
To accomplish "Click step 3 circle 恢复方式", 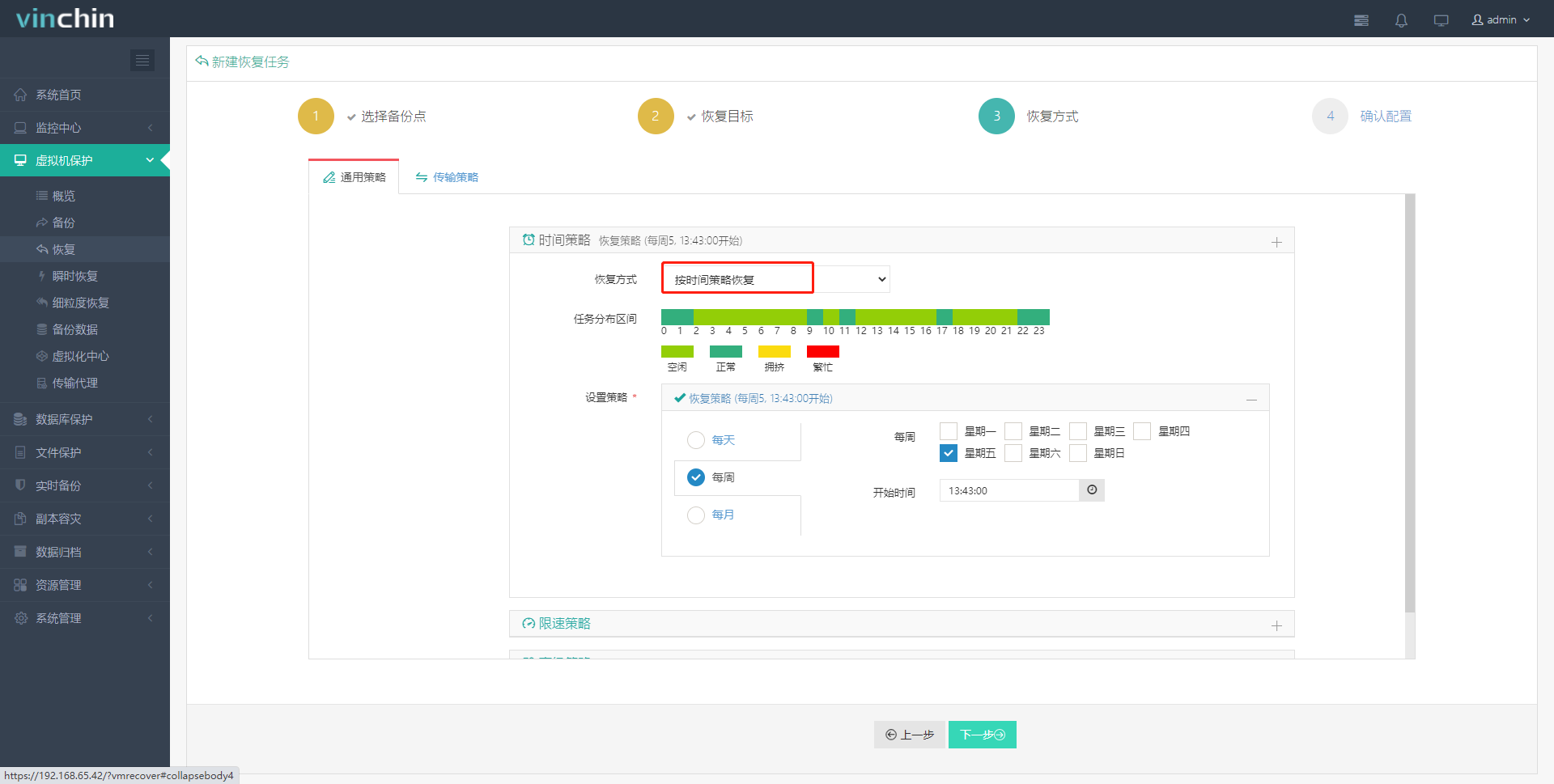I will [x=996, y=116].
